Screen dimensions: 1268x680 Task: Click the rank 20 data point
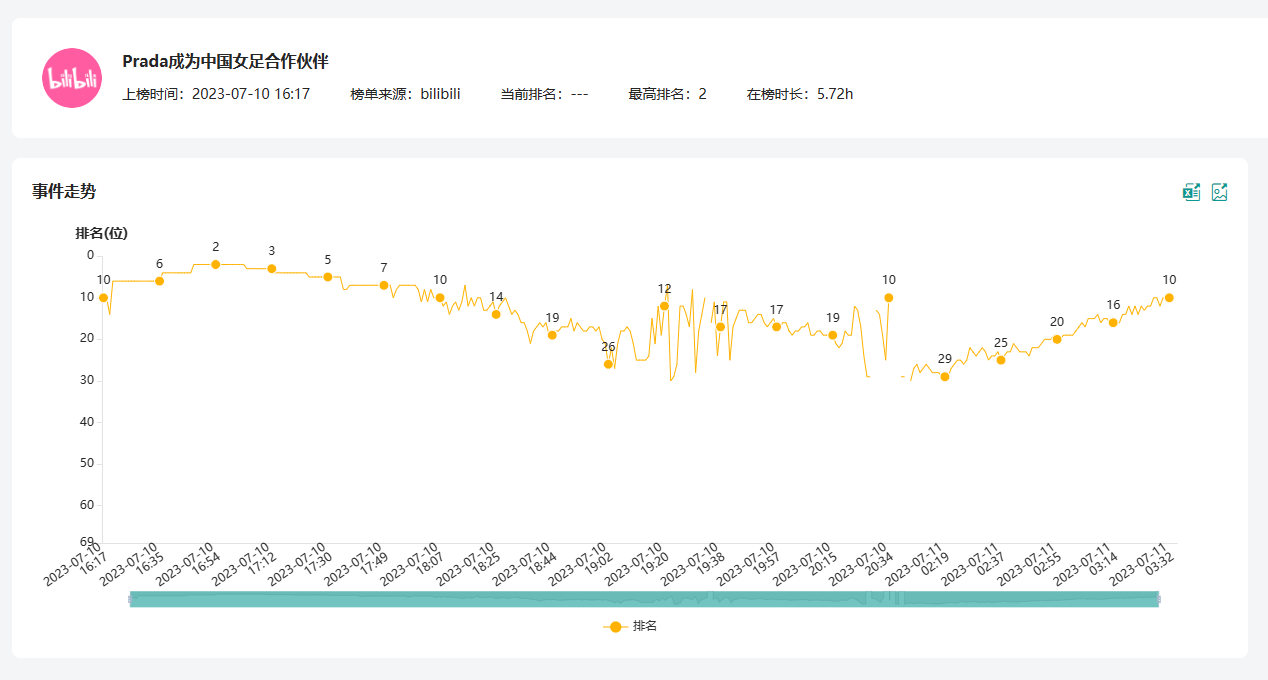click(x=1057, y=339)
